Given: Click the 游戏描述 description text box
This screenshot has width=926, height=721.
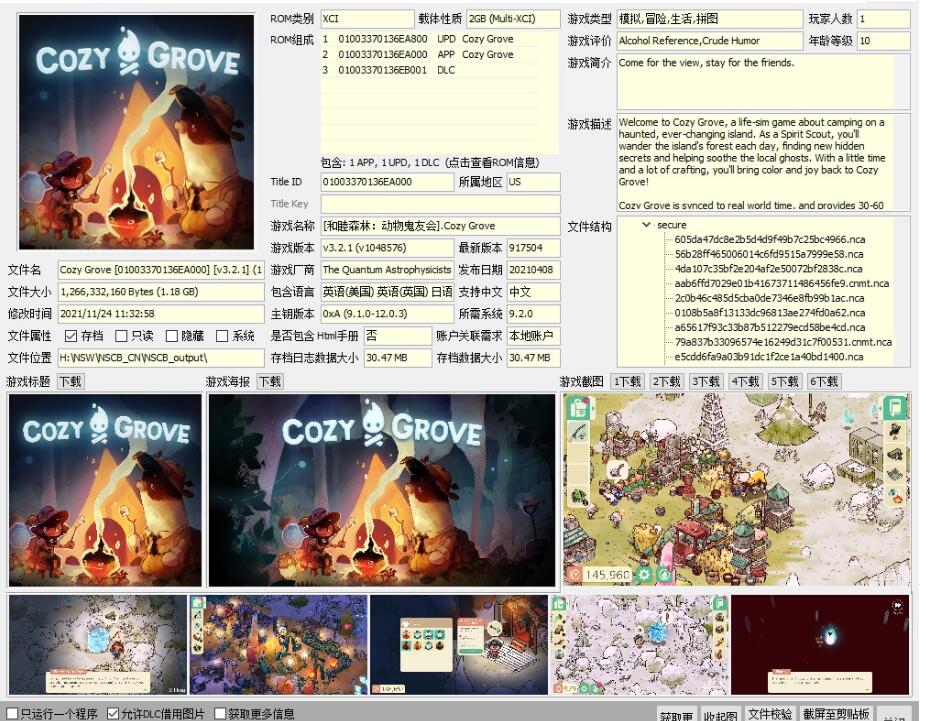Looking at the screenshot, I should point(763,162).
